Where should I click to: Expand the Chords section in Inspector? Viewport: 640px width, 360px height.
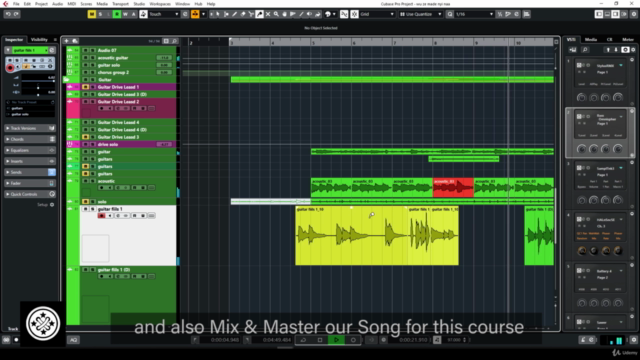[x=30, y=139]
